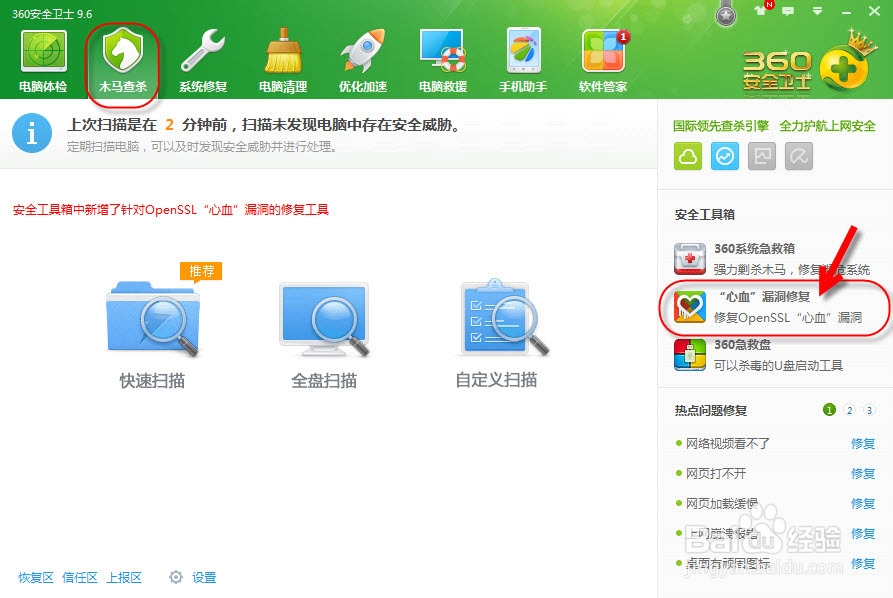
Task: Start 自定义扫描 custom scan
Action: pyautogui.click(x=497, y=333)
